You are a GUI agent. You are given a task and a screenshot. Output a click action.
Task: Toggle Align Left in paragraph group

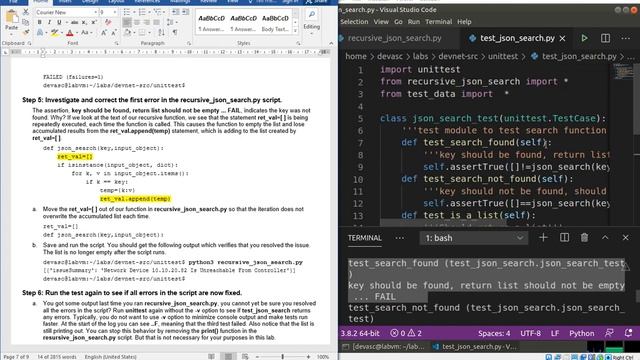(x=127, y=22)
